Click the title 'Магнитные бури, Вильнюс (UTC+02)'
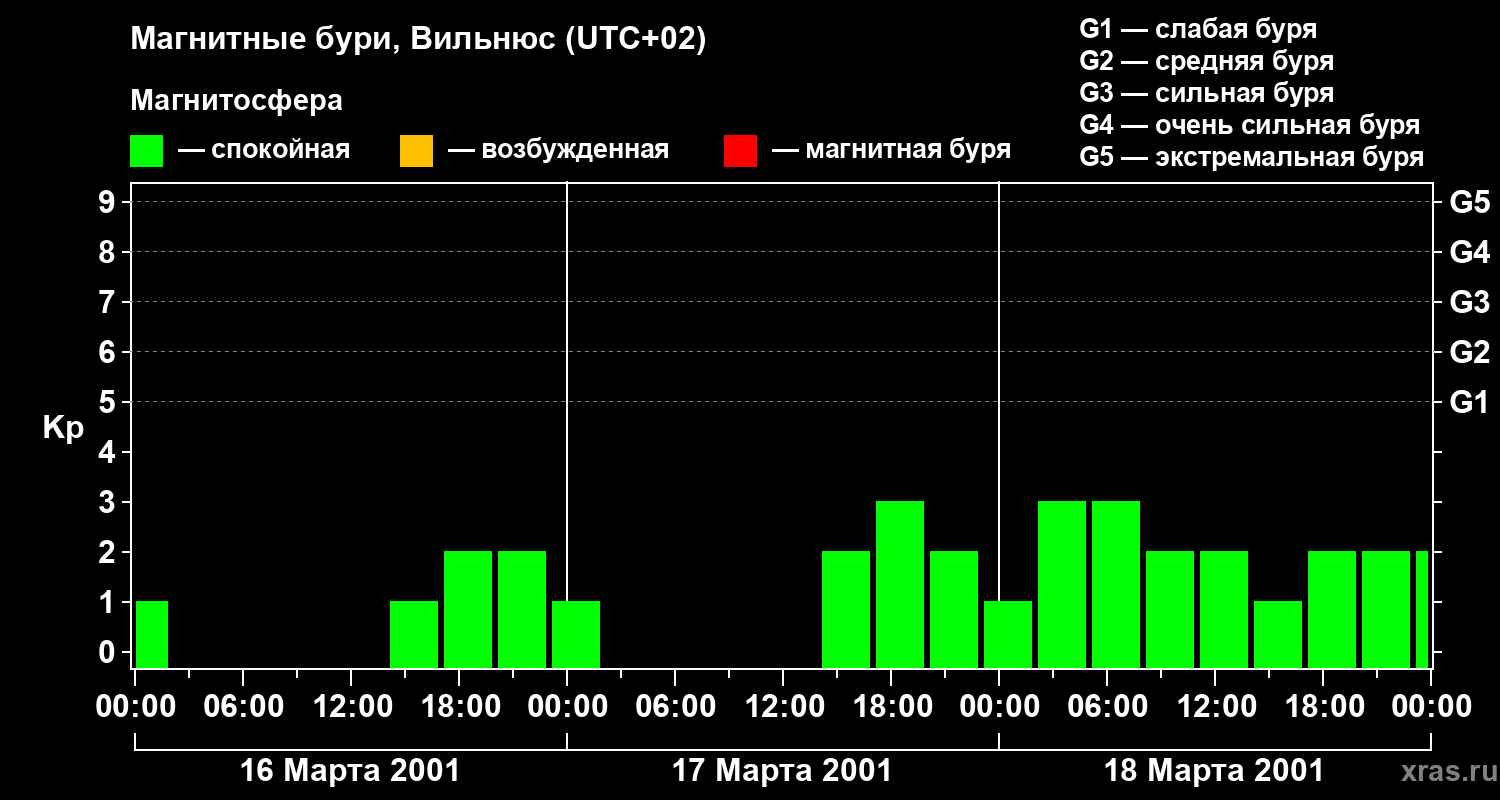The width and height of the screenshot is (1500, 800). 418,40
